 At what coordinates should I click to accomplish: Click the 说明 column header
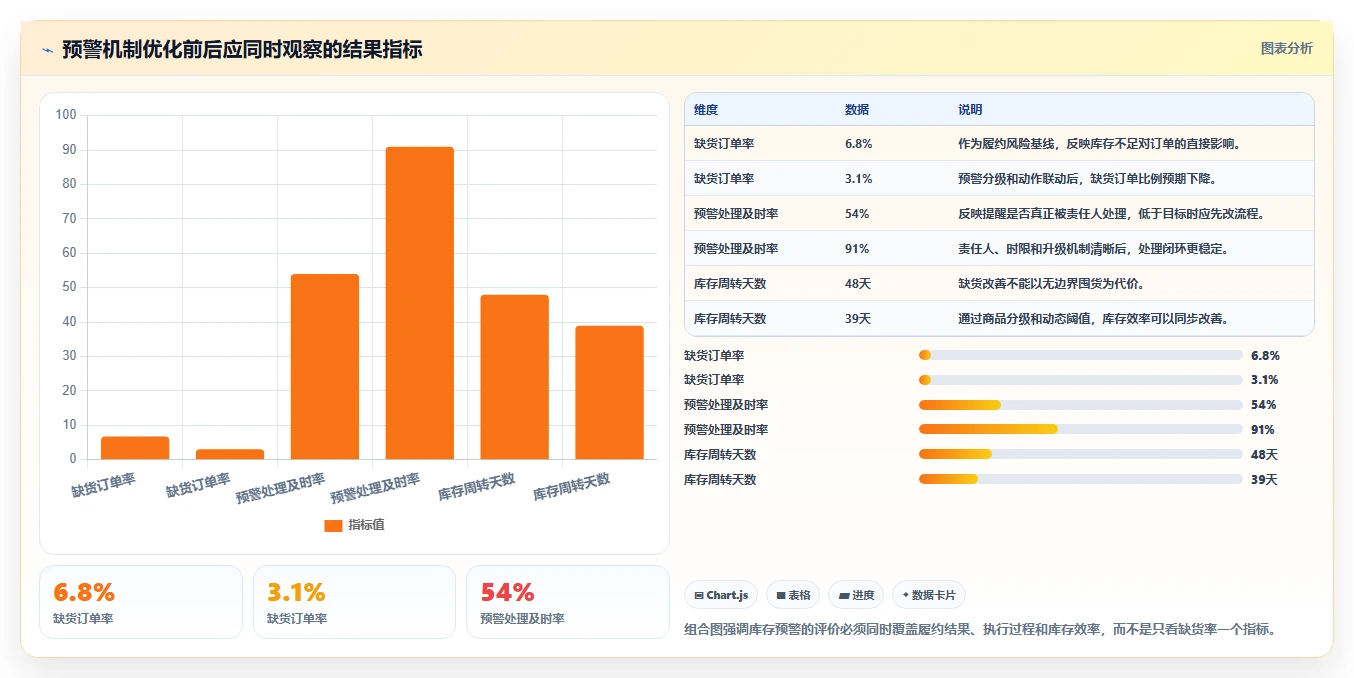pos(970,109)
